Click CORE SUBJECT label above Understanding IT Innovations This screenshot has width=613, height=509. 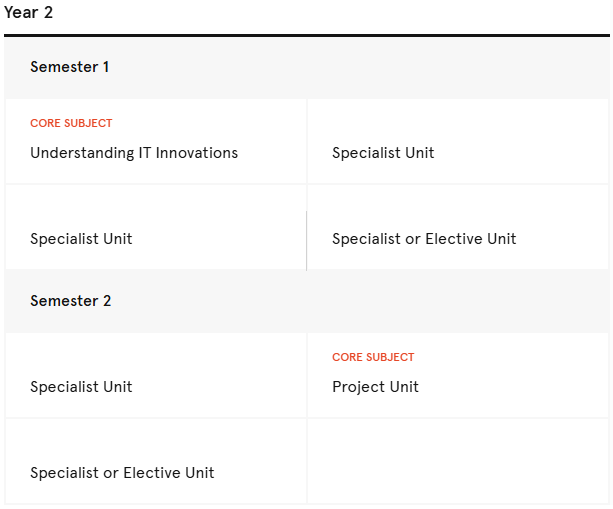[x=71, y=123]
